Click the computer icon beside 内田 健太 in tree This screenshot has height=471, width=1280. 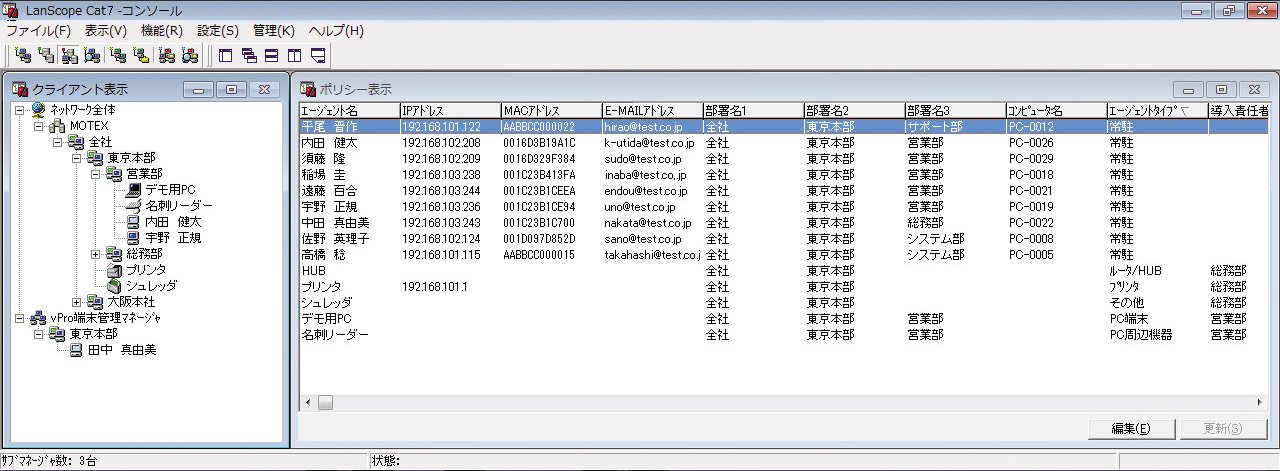[x=133, y=222]
